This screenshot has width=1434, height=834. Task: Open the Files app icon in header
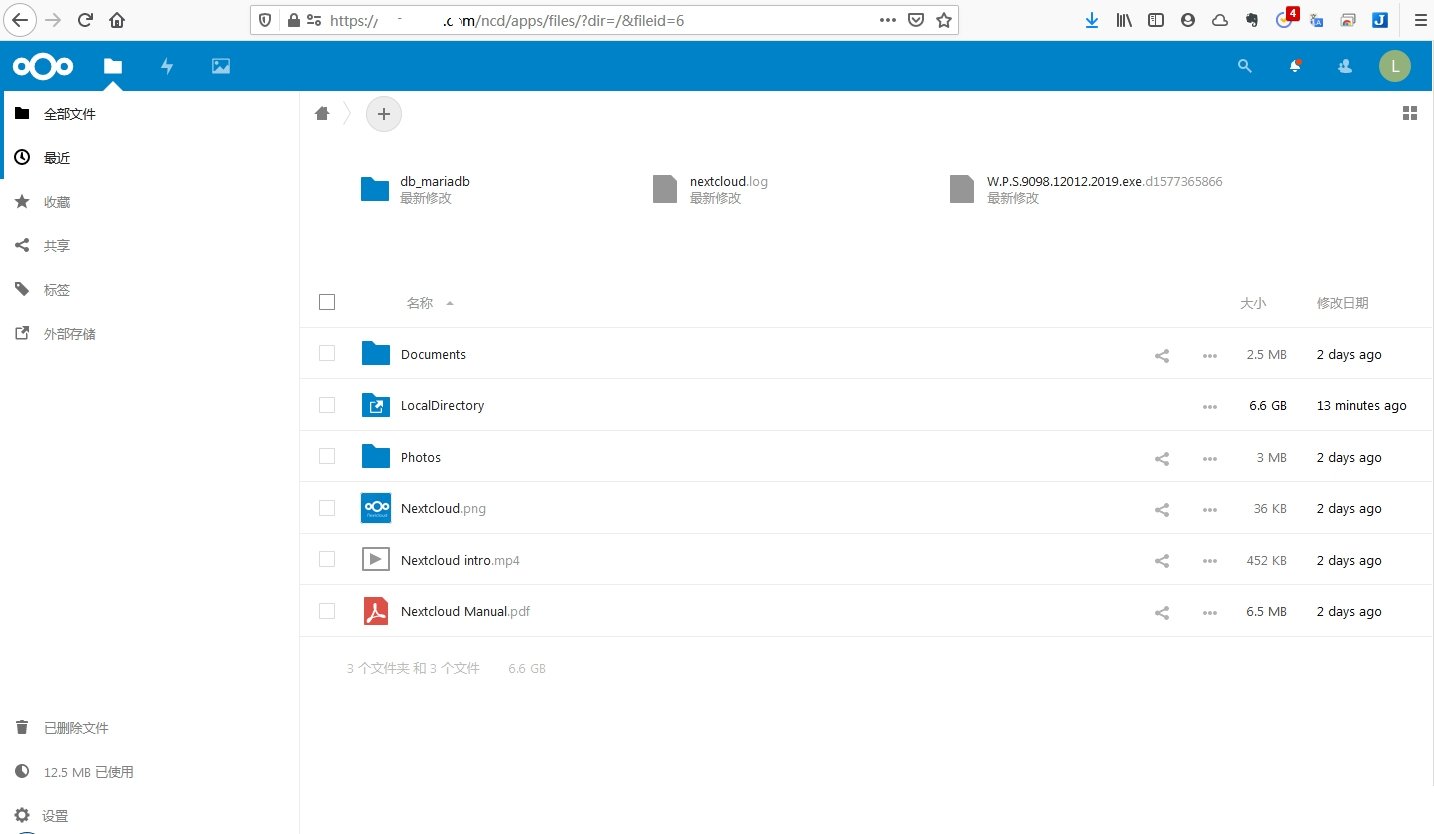pyautogui.click(x=113, y=66)
